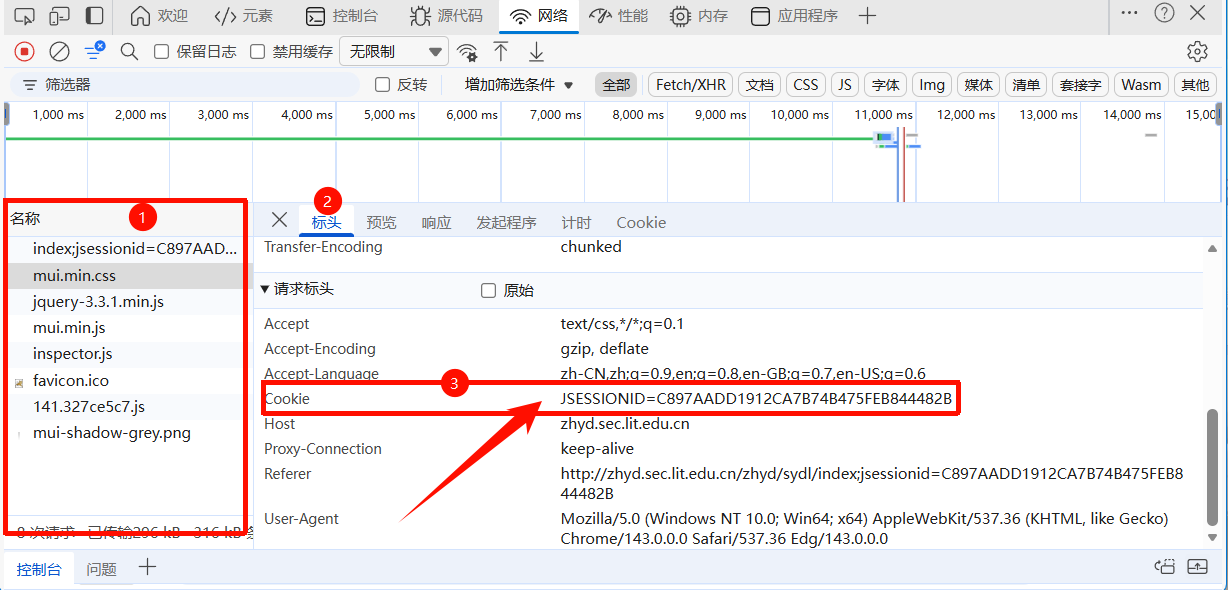
Task: Collapse the 请求标头 section
Action: [266, 289]
